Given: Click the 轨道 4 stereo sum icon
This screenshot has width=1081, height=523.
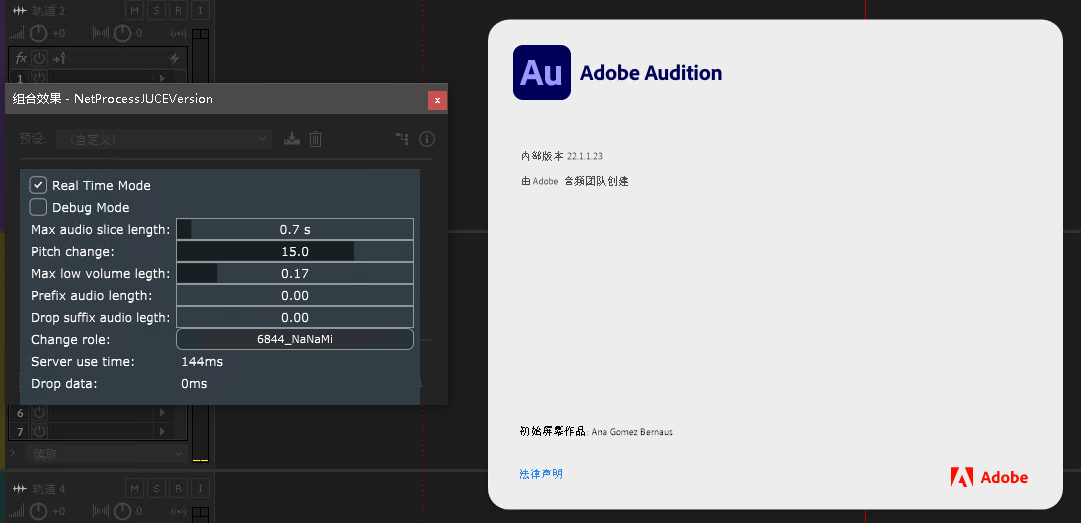Looking at the screenshot, I should point(178,512).
